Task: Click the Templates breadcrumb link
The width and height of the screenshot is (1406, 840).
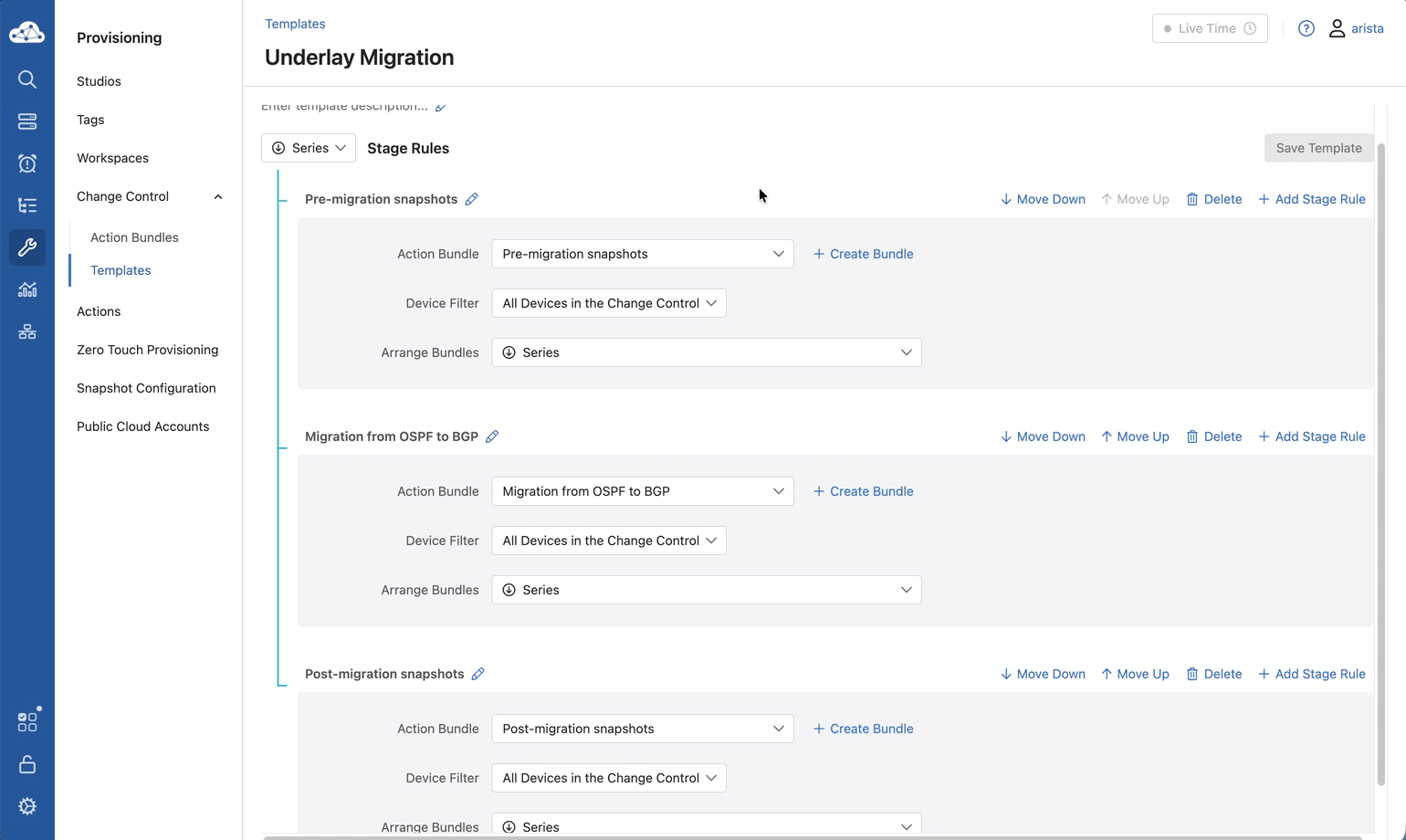Action: coord(295,24)
